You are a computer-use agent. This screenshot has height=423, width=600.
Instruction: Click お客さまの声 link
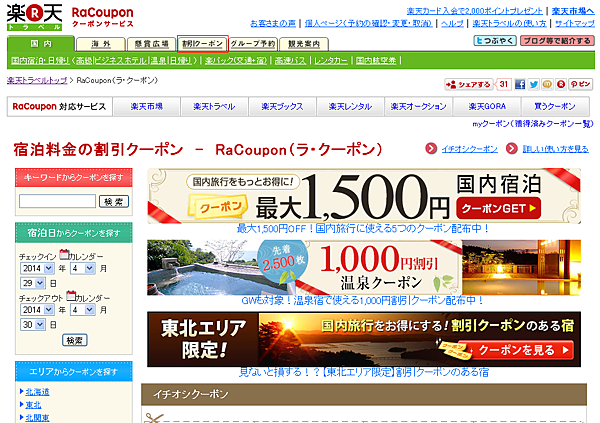click(273, 24)
